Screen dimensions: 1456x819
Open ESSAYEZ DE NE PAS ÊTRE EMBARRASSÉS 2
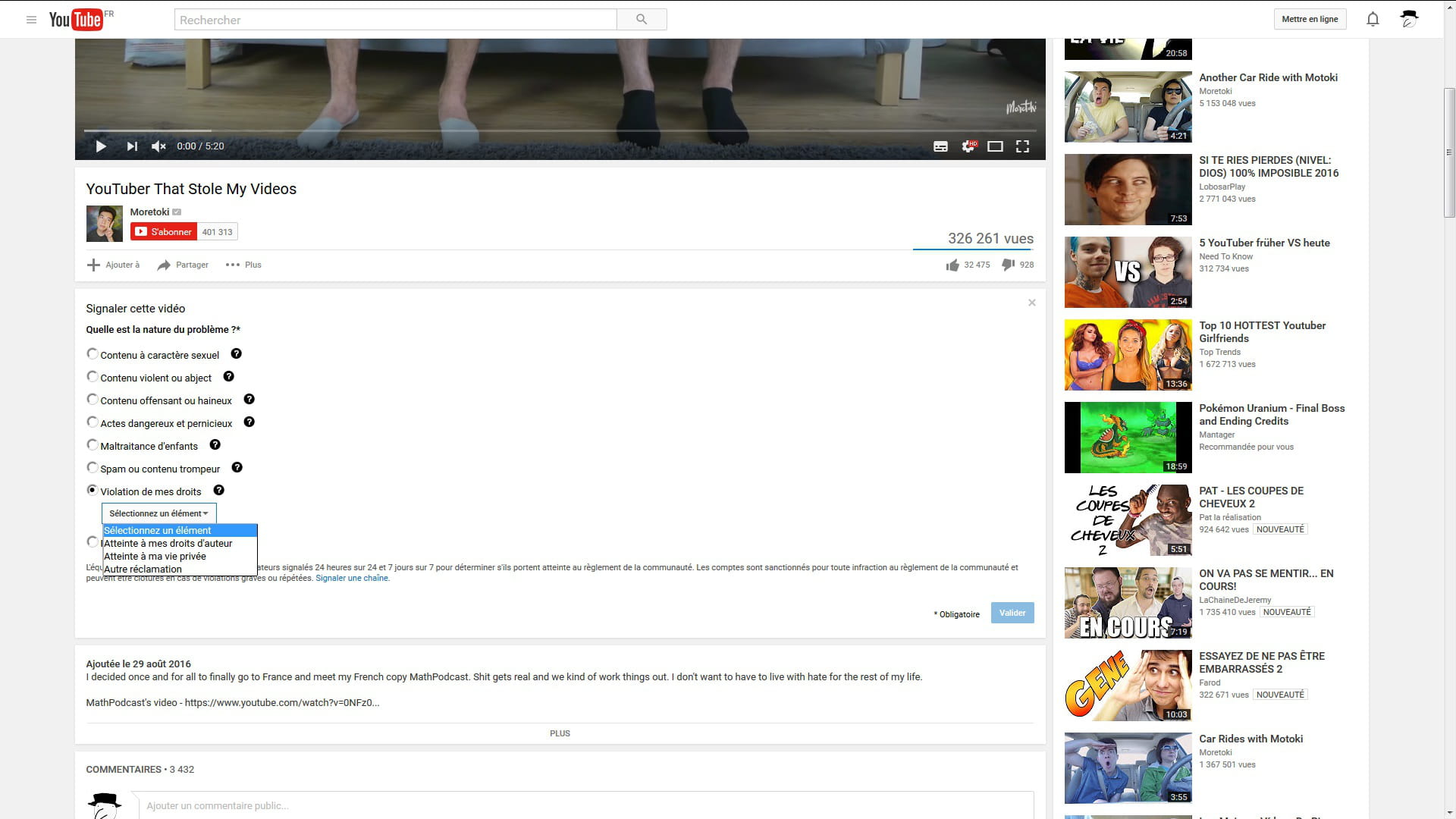[1262, 663]
